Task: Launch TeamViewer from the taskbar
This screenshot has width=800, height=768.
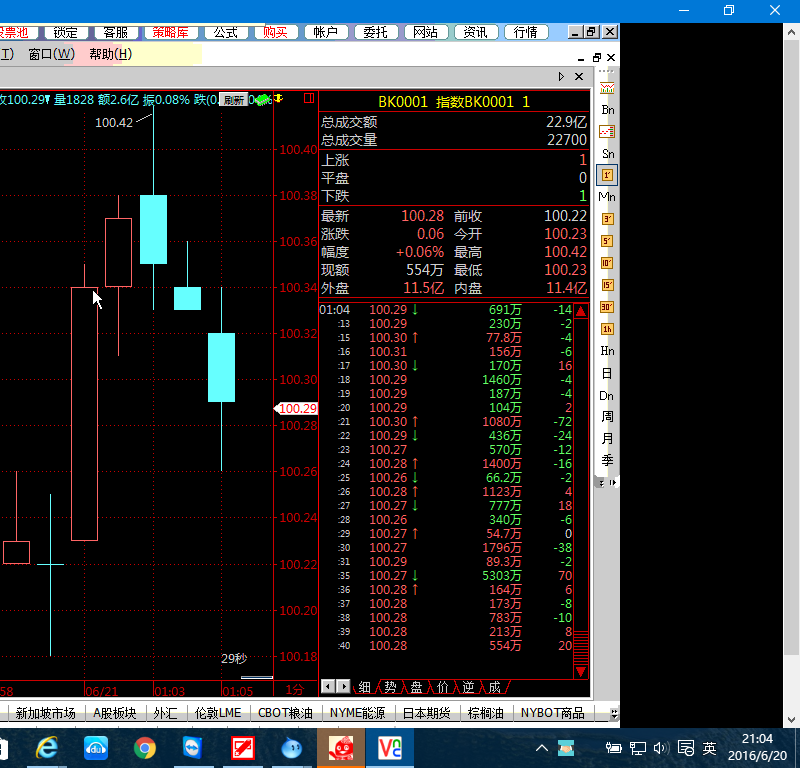Action: click(193, 747)
